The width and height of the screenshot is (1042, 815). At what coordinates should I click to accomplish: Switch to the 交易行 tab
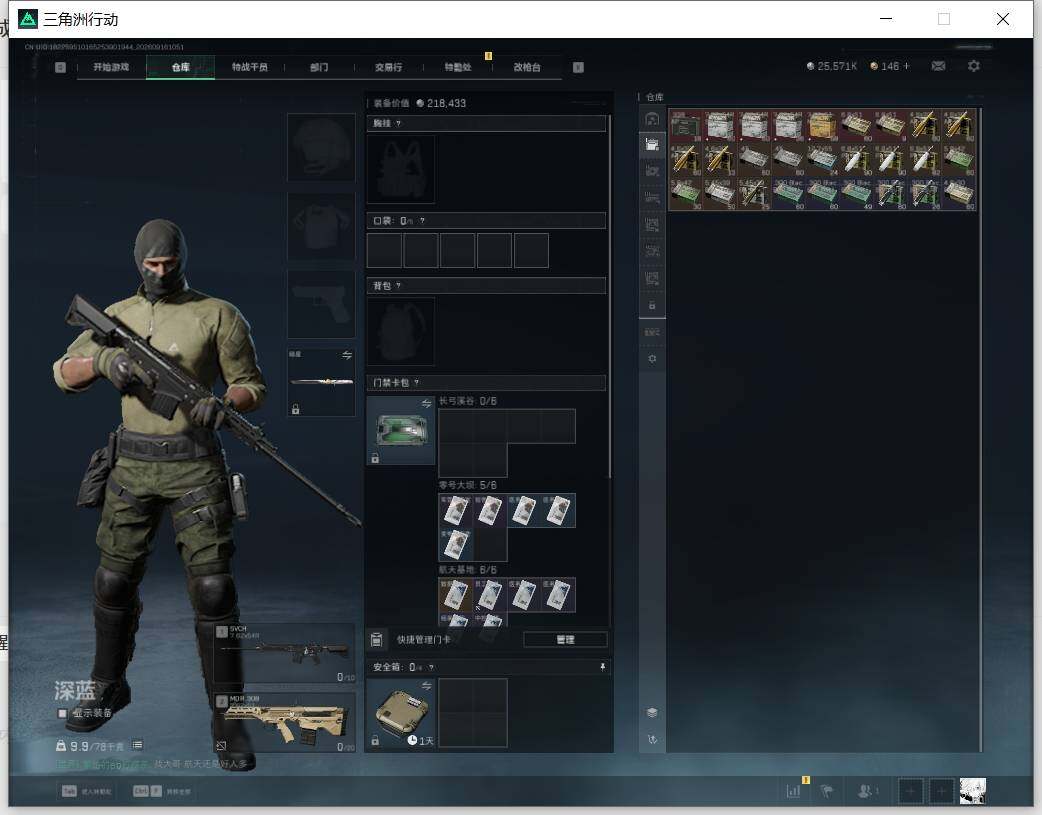[388, 67]
